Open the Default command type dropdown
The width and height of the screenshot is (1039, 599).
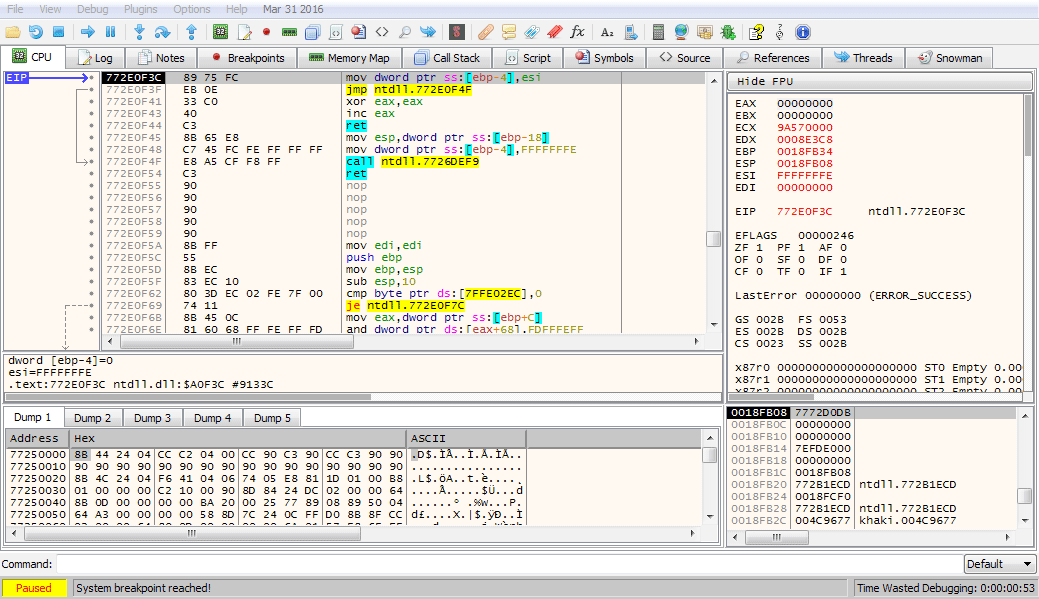coord(999,564)
